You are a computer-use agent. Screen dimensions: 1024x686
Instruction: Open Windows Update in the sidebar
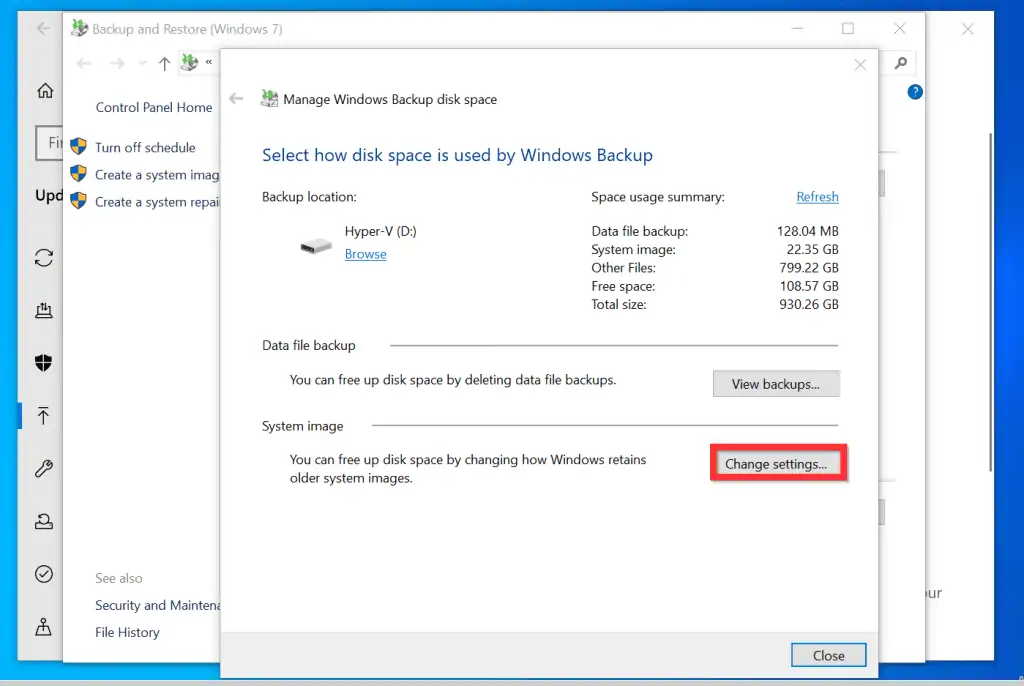(x=44, y=258)
